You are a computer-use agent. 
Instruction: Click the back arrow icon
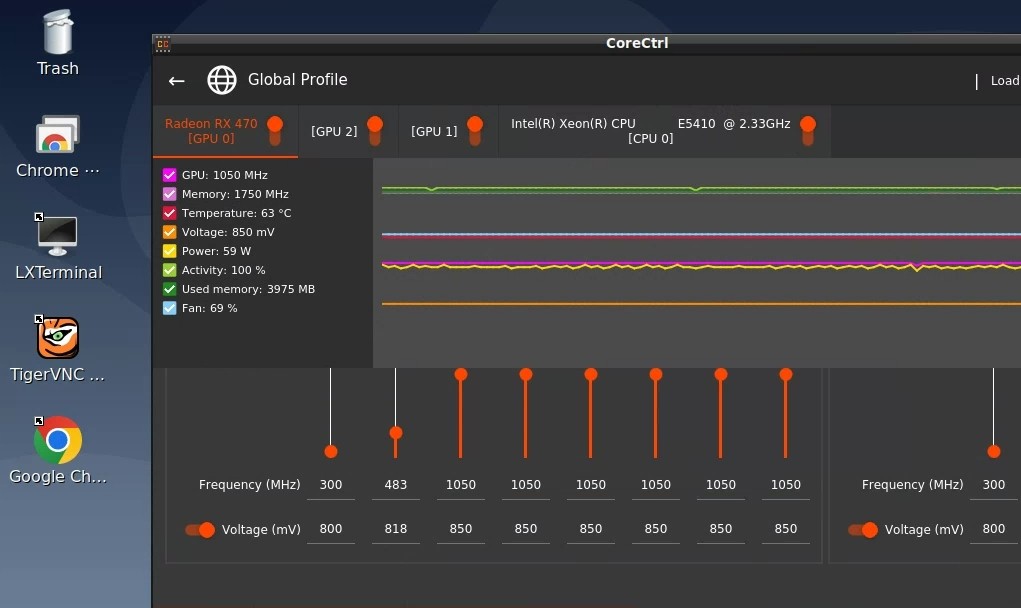click(176, 81)
